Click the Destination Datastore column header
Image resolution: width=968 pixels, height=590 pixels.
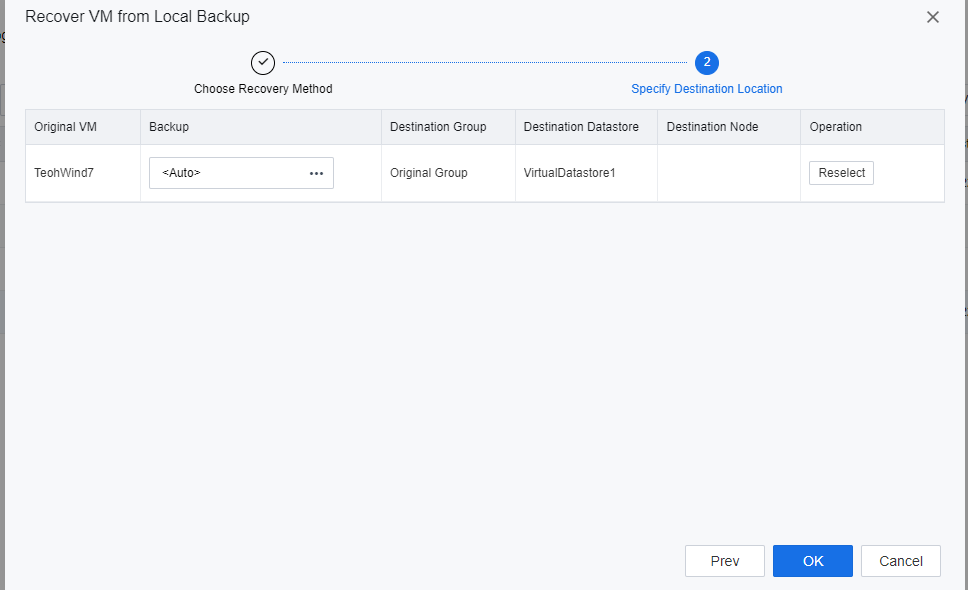point(581,127)
